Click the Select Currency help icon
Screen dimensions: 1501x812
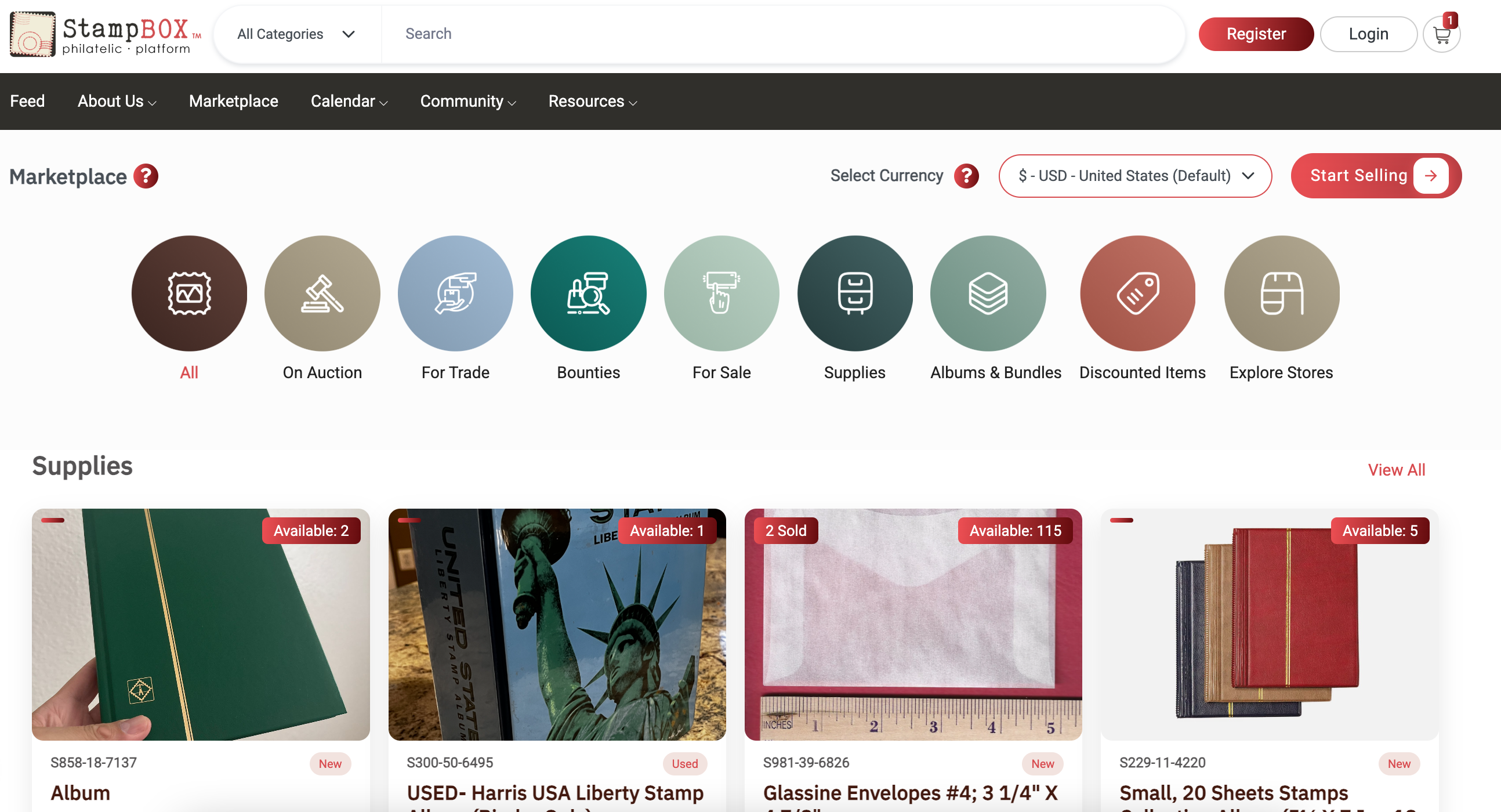tap(966, 176)
